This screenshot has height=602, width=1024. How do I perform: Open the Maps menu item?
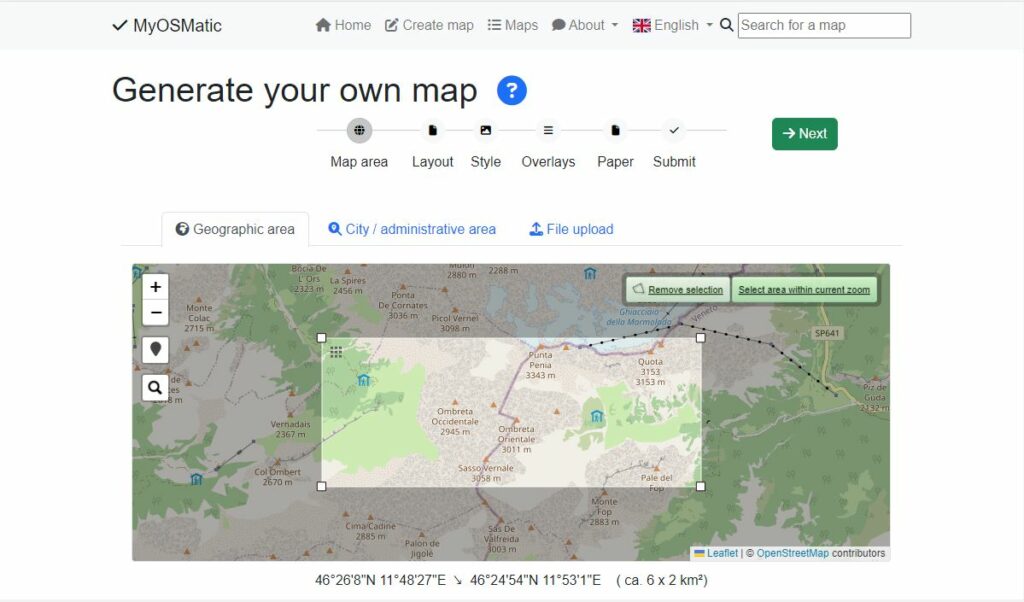(512, 25)
